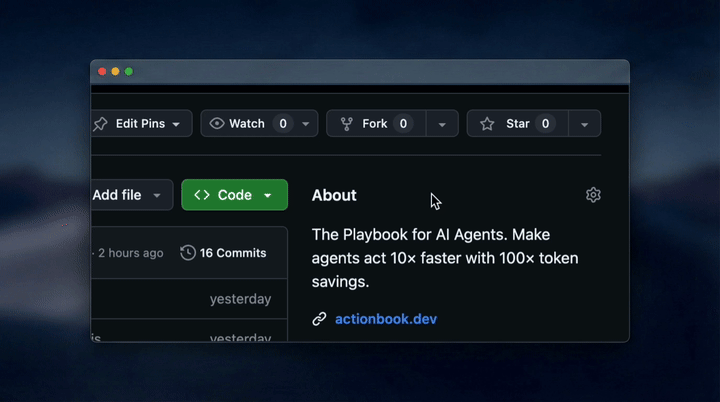Expand the dropdown arrow next to Fork

442,124
